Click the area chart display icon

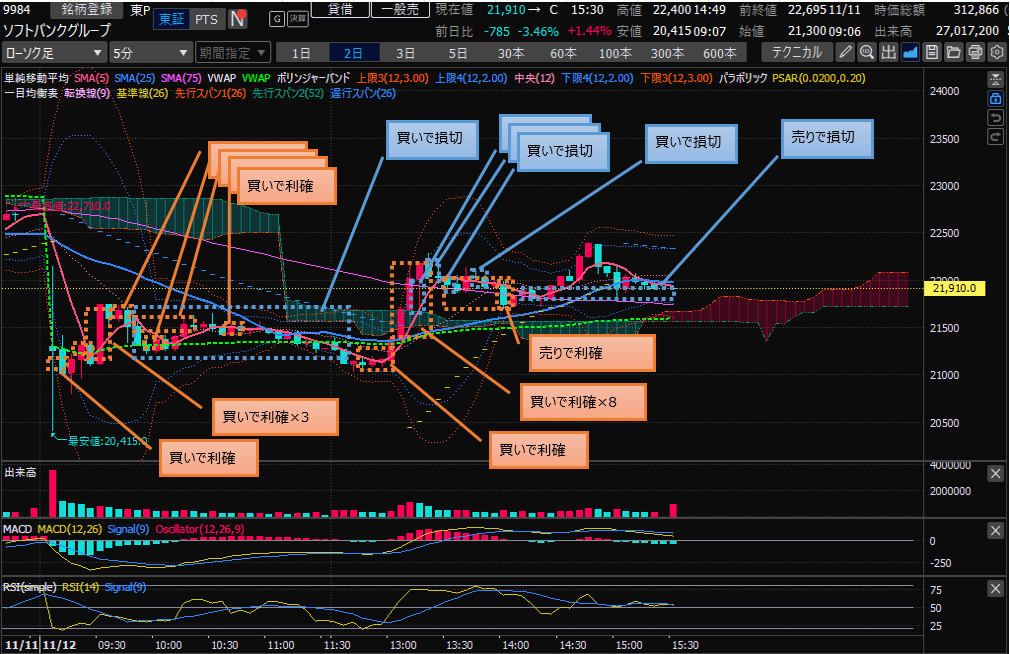click(910, 52)
